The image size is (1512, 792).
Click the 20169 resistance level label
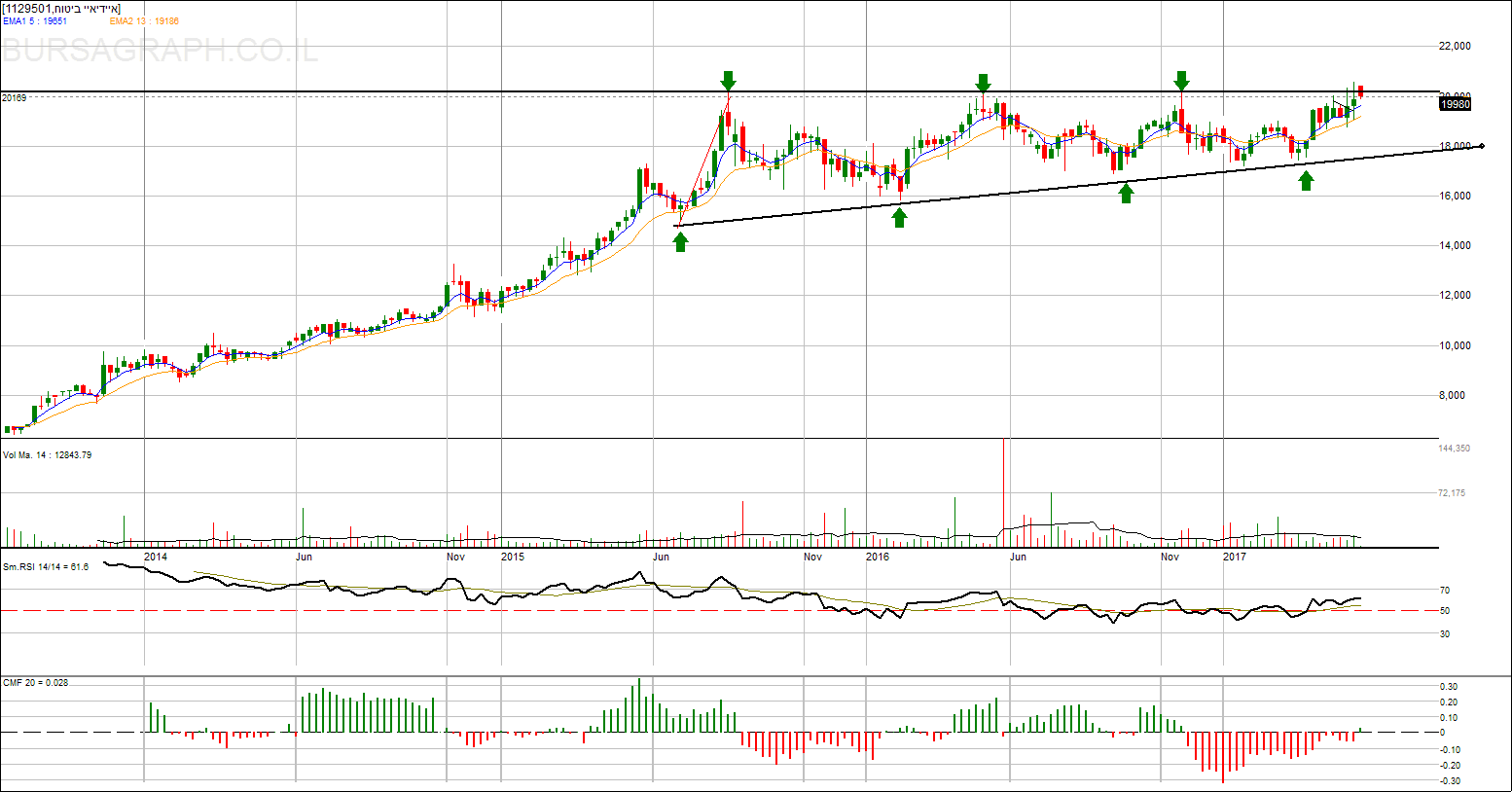15,97
